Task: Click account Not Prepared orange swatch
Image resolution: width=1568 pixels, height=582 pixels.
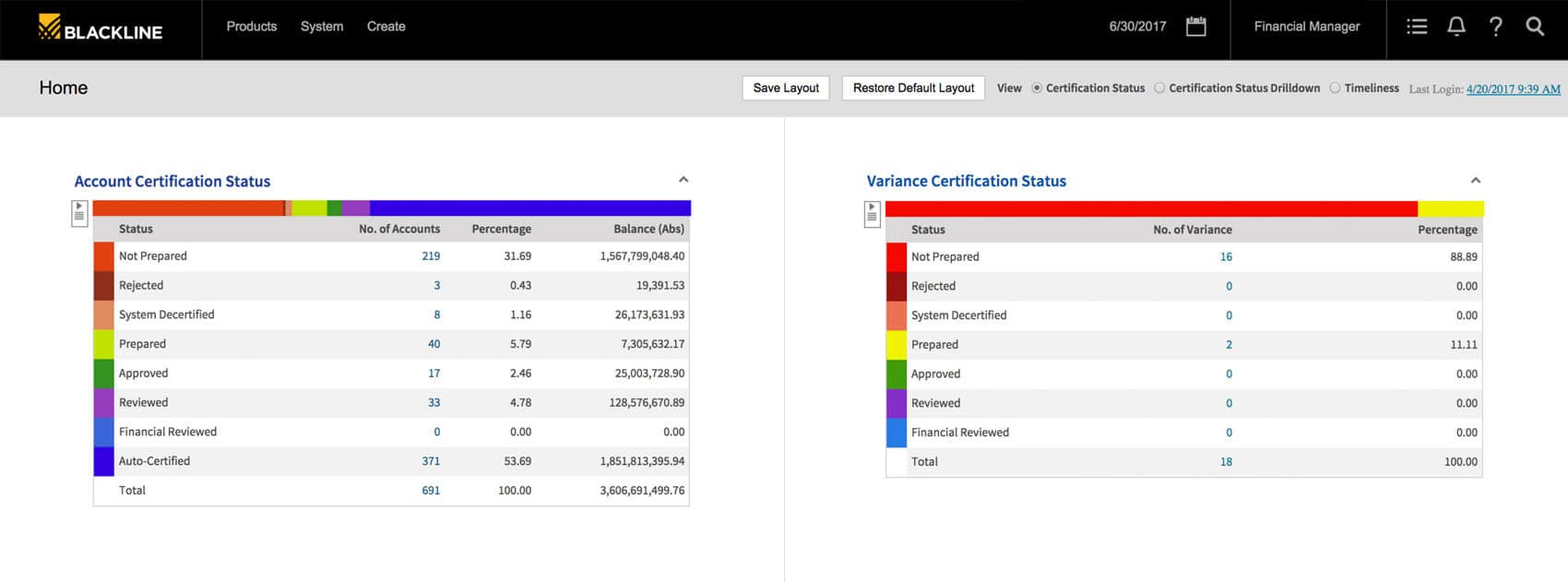Action: point(103,256)
